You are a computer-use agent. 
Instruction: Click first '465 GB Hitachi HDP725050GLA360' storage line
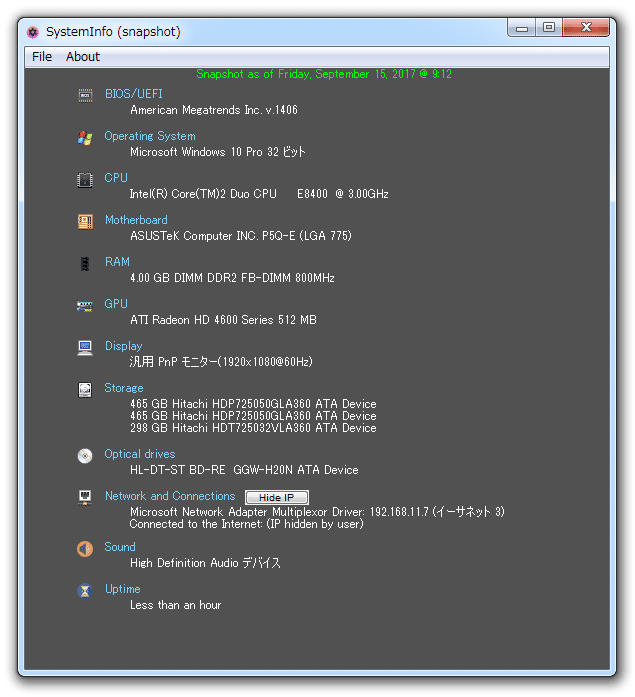(253, 404)
